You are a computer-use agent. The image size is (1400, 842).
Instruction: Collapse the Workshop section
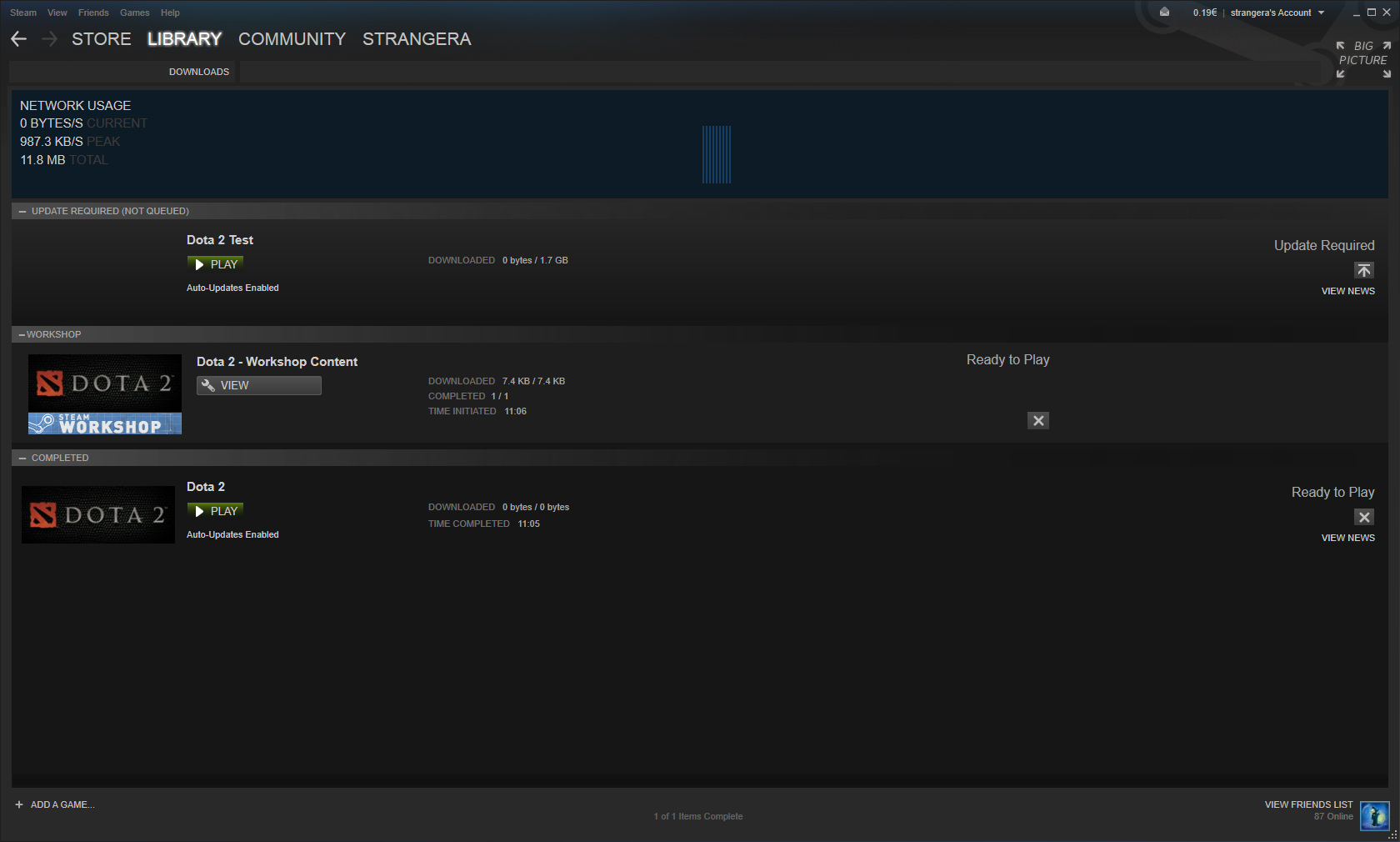point(22,335)
